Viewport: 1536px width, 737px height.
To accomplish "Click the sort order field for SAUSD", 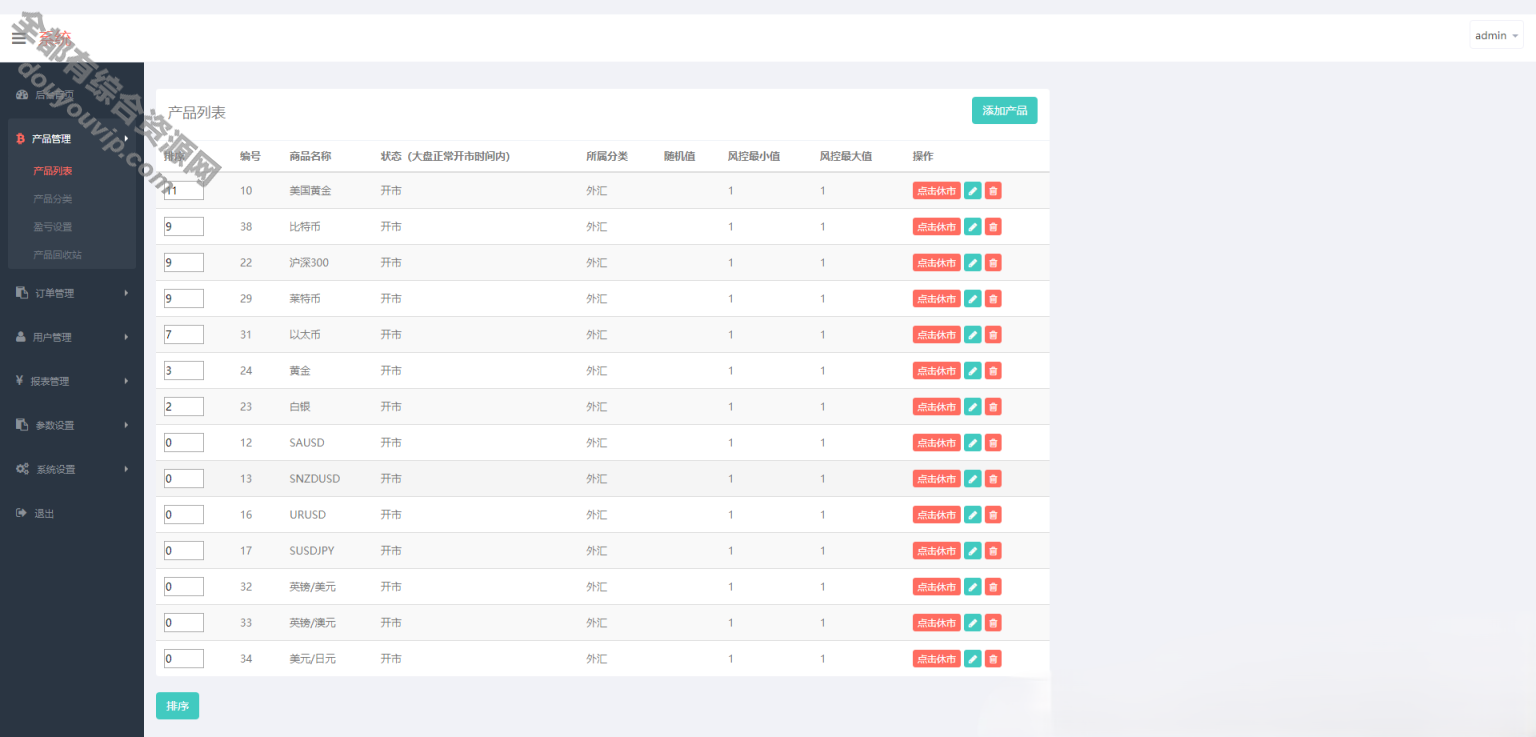I will [184, 443].
